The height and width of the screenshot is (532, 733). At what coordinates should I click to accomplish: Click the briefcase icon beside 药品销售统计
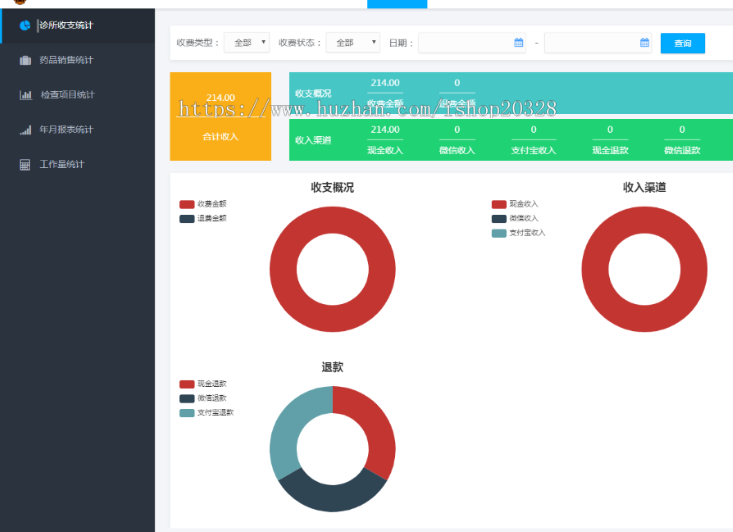(x=25, y=60)
